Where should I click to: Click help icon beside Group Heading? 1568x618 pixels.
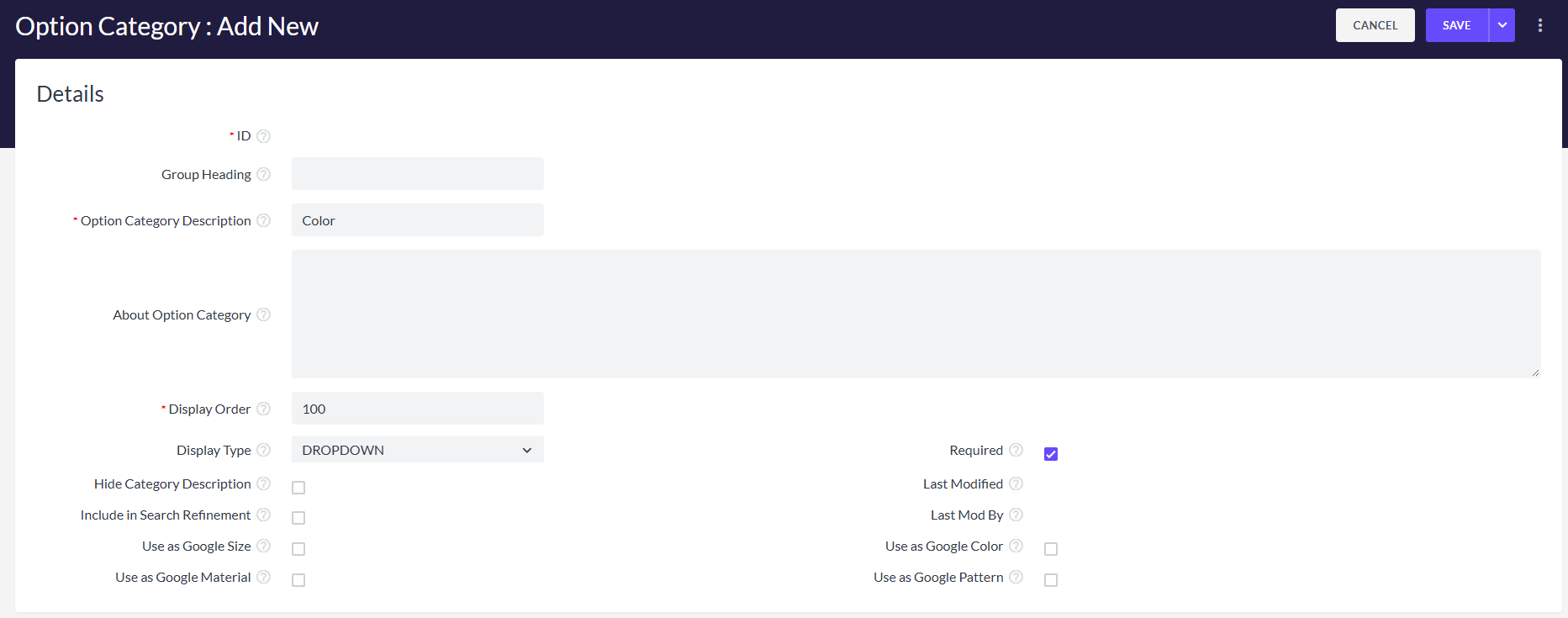(x=263, y=174)
